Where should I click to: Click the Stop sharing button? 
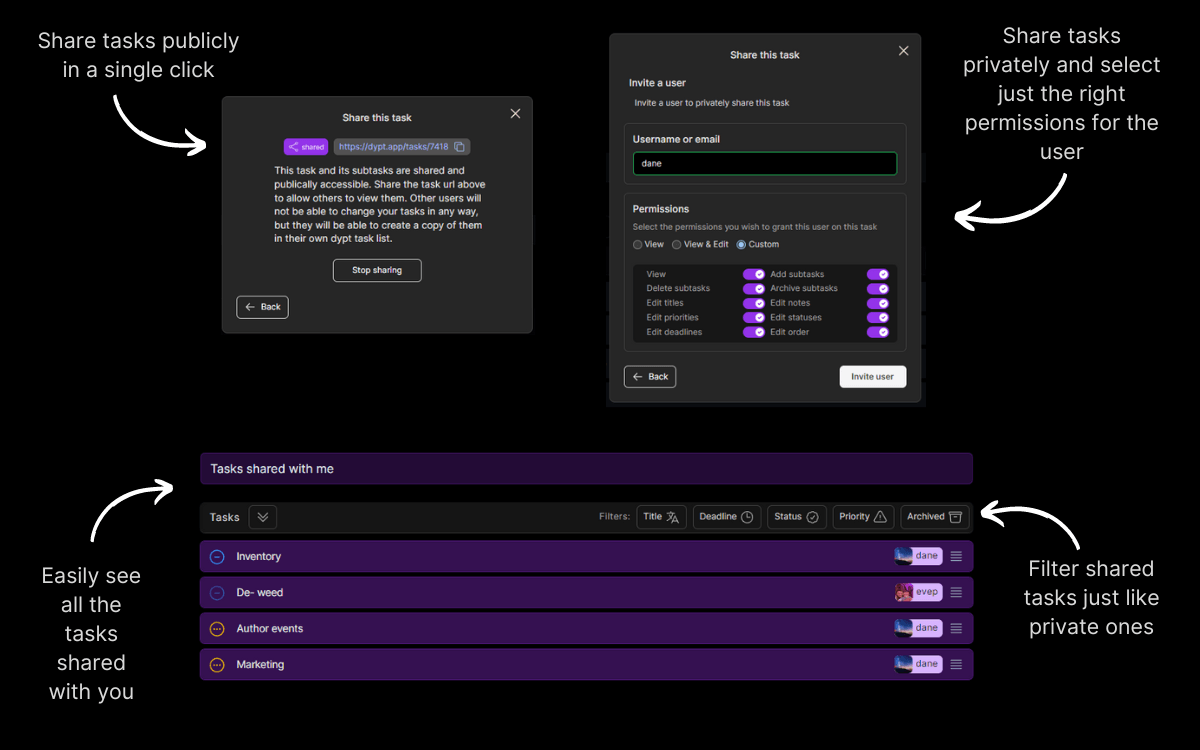377,270
